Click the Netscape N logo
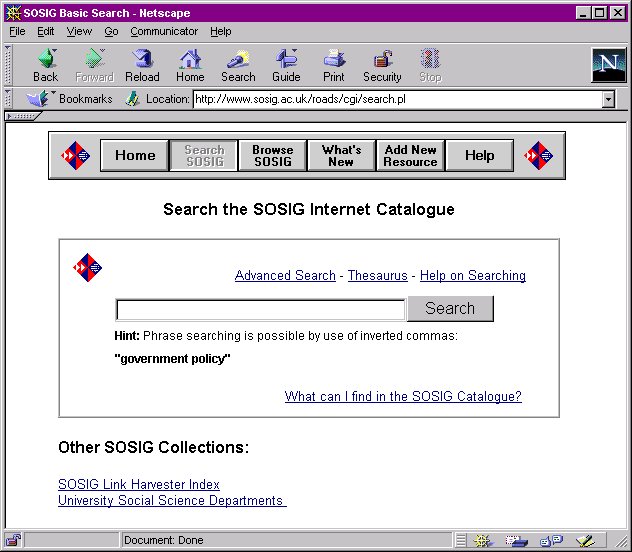This screenshot has width=632, height=552. click(609, 65)
